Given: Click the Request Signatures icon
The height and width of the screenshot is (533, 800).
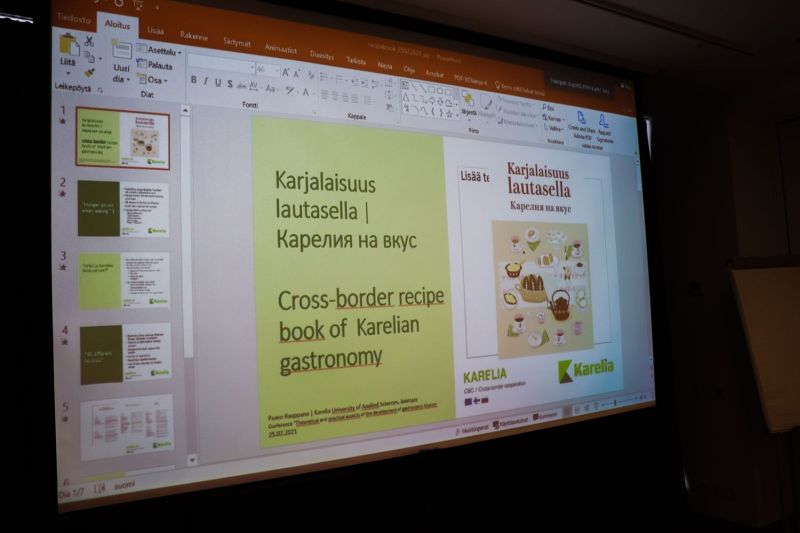Looking at the screenshot, I should tap(604, 121).
